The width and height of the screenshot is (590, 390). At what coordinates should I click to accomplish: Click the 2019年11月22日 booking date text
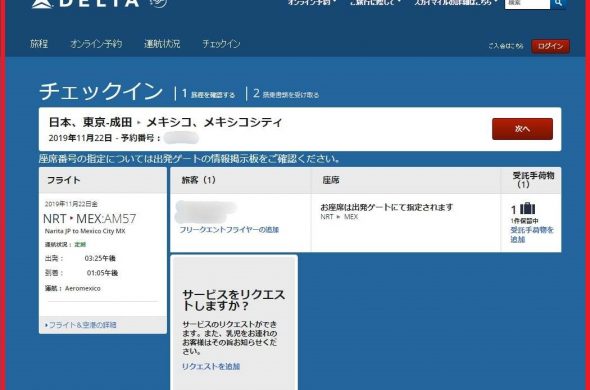(x=80, y=138)
